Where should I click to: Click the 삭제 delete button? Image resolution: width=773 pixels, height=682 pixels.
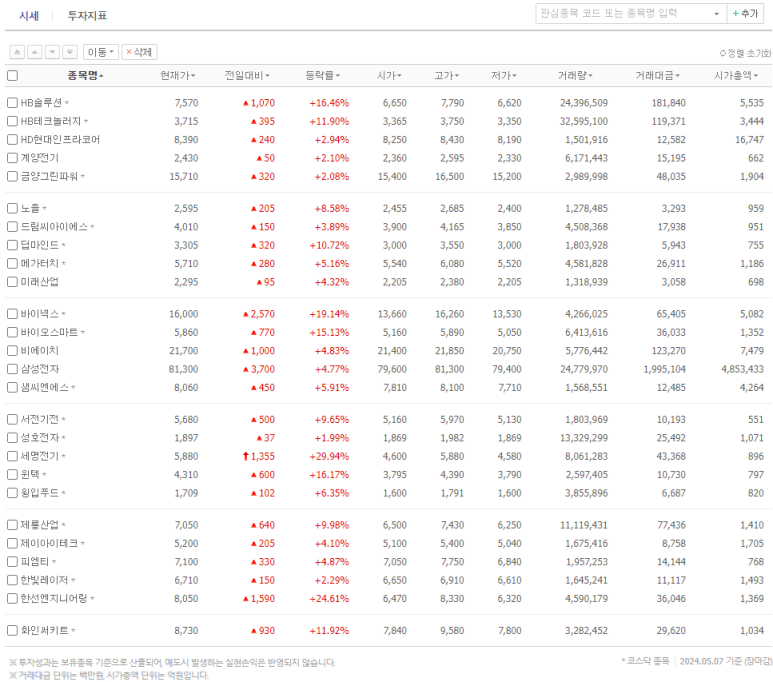tap(139, 52)
